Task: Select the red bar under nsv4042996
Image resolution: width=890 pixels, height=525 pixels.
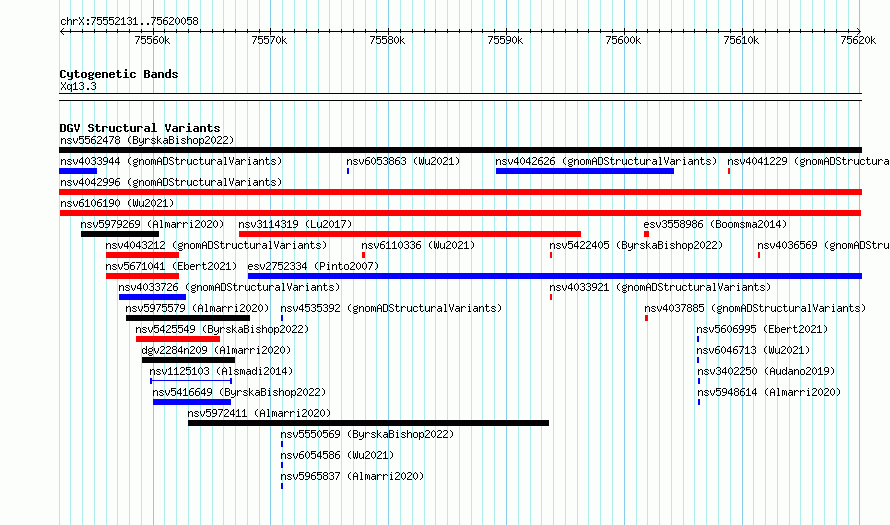Action: click(x=460, y=192)
